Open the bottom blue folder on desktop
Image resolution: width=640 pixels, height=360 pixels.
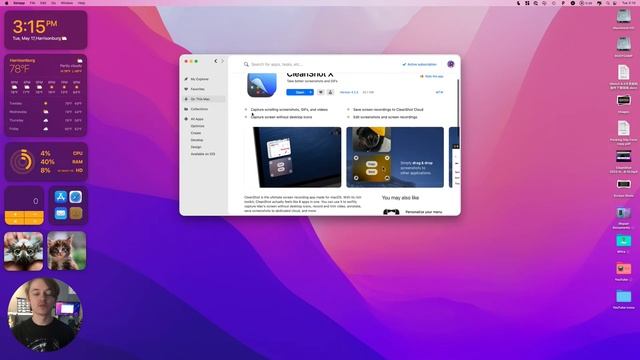(623, 296)
